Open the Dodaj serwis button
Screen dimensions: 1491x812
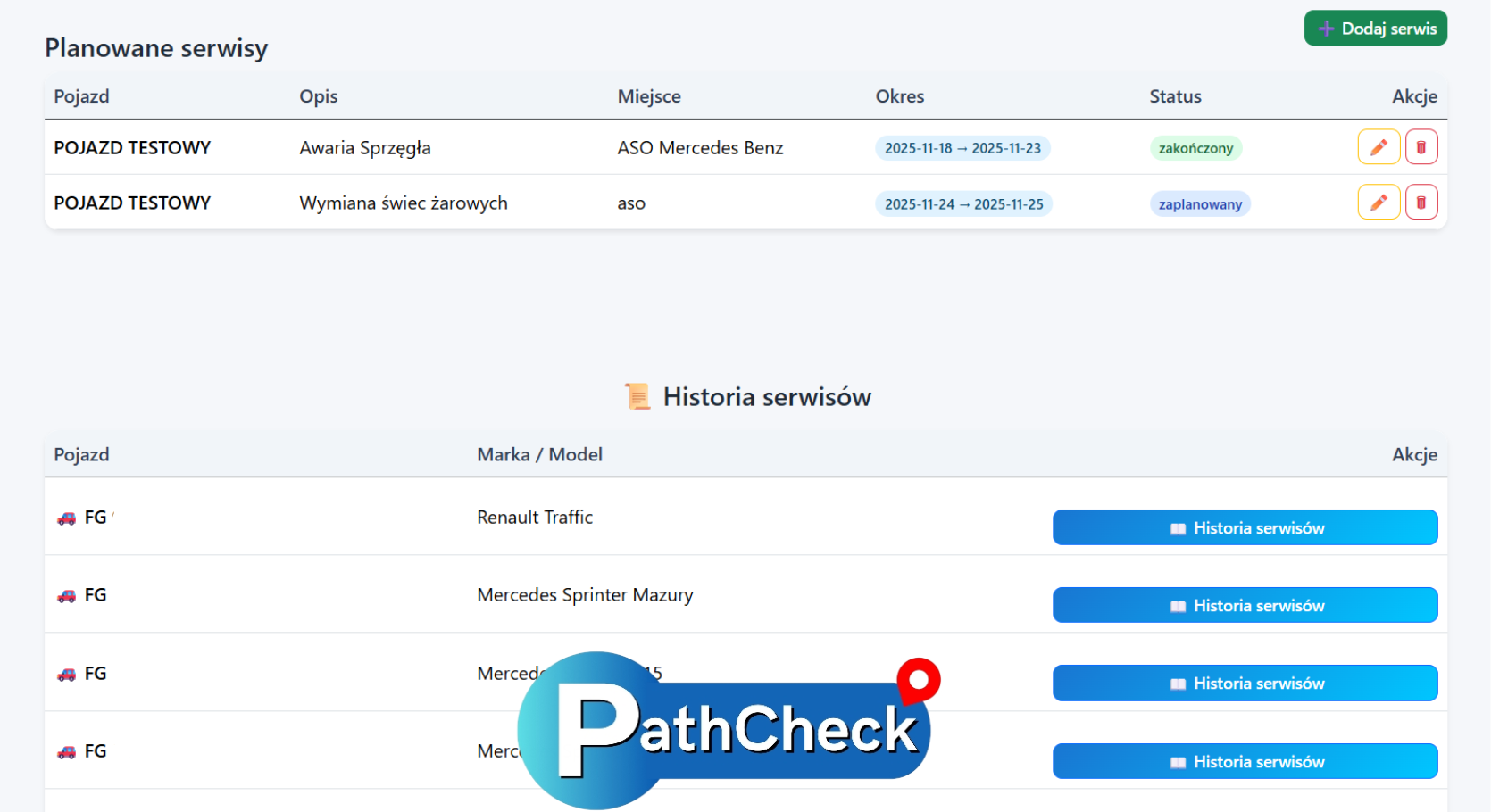1375,28
